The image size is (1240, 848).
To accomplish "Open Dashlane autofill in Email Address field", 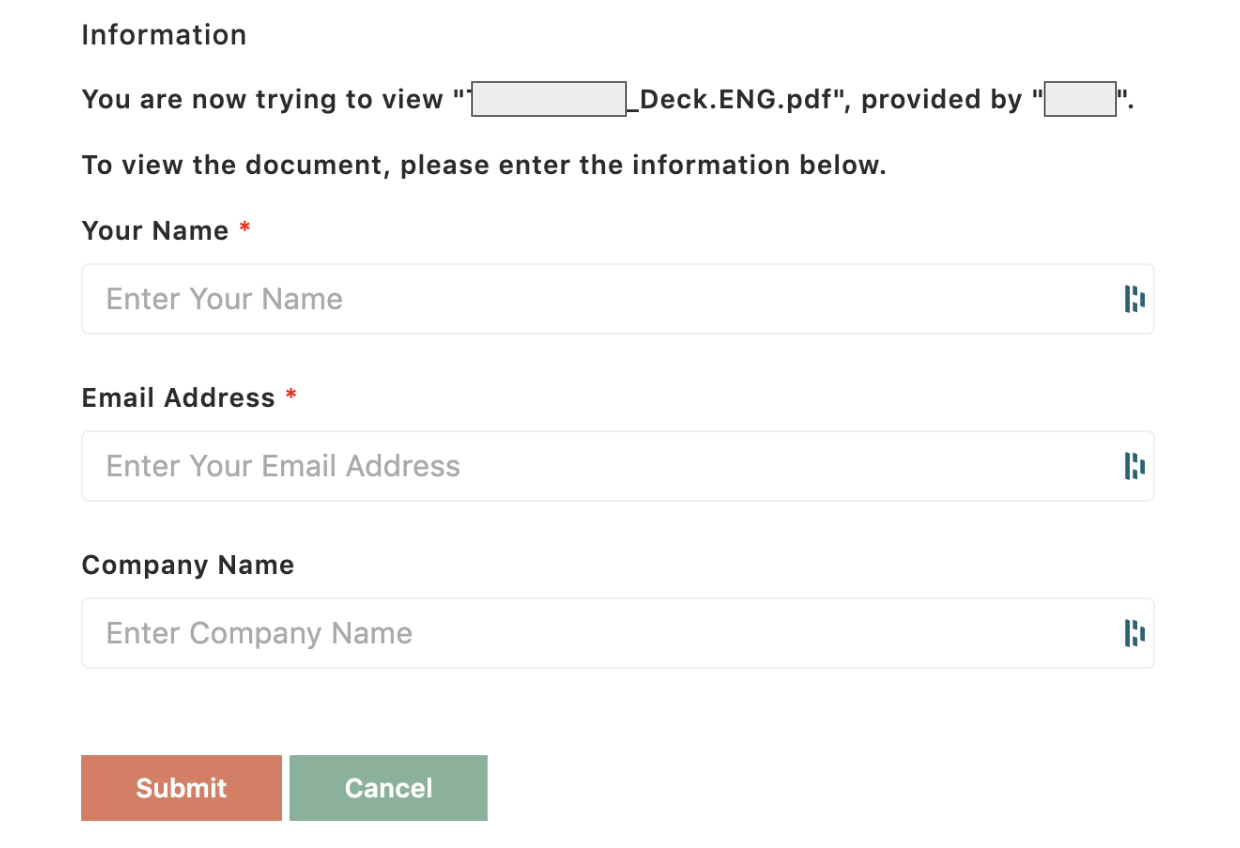I will pyautogui.click(x=1134, y=466).
